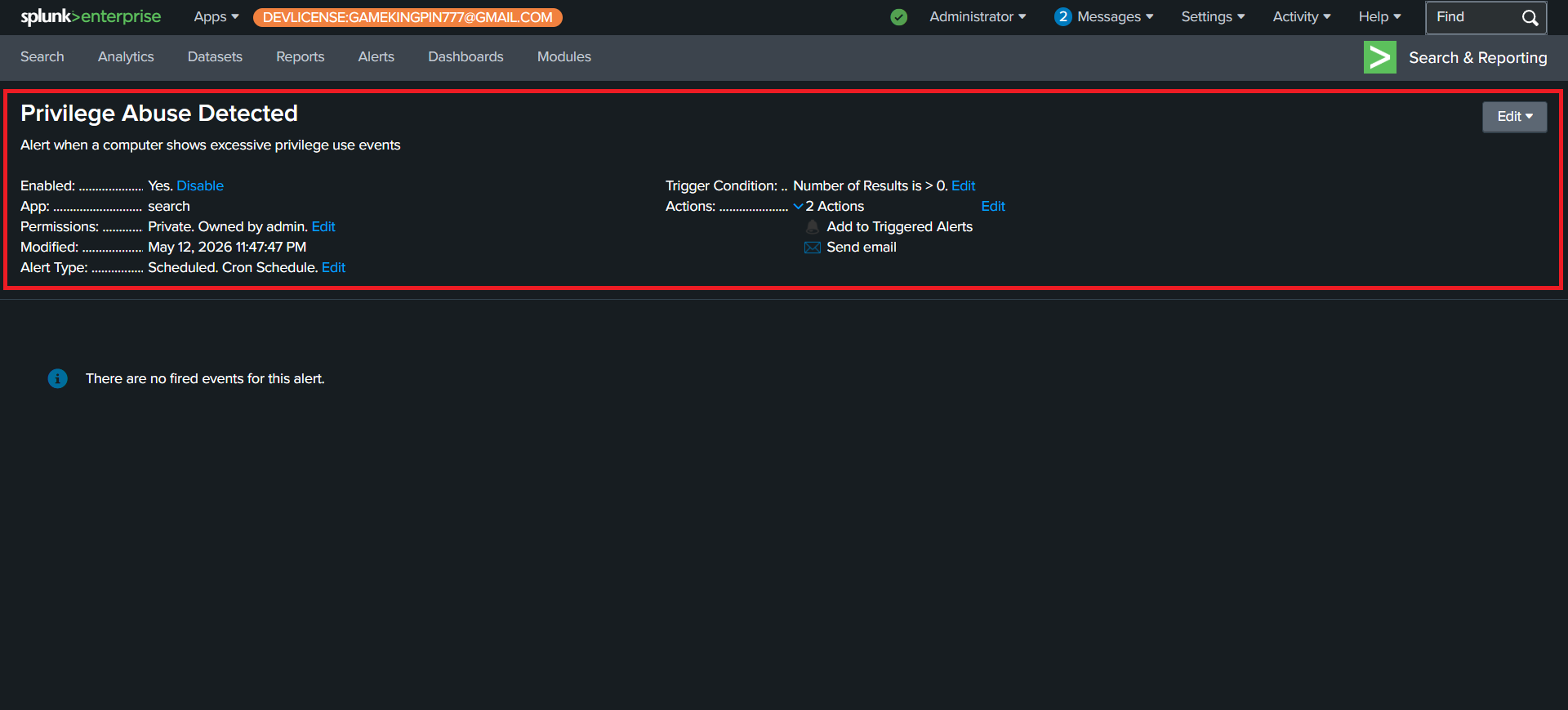Click the bell icon beside Add to Triggered Alerts
This screenshot has height=710, width=1568.
pos(813,227)
